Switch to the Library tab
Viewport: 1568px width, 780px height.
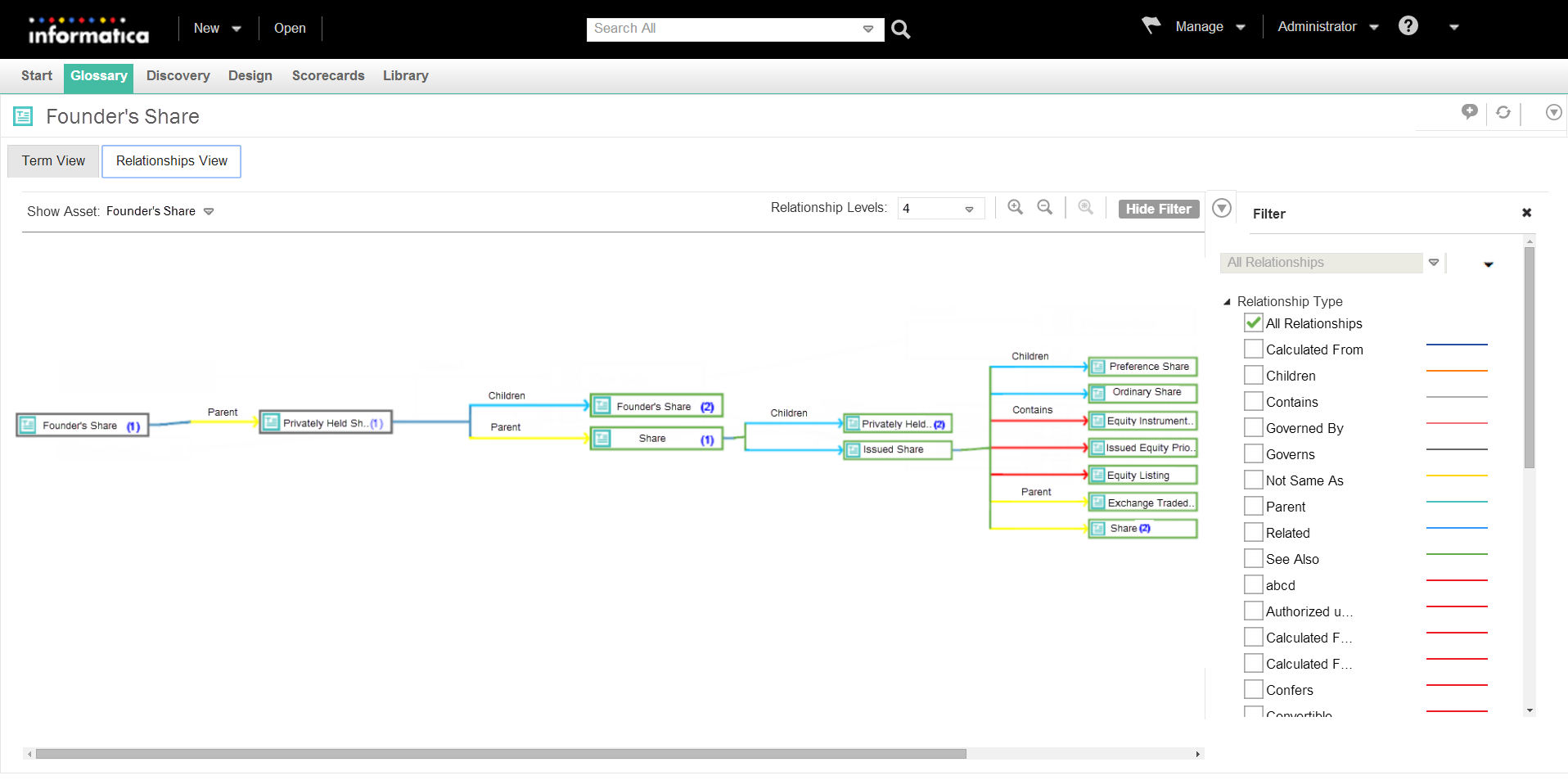click(x=406, y=75)
